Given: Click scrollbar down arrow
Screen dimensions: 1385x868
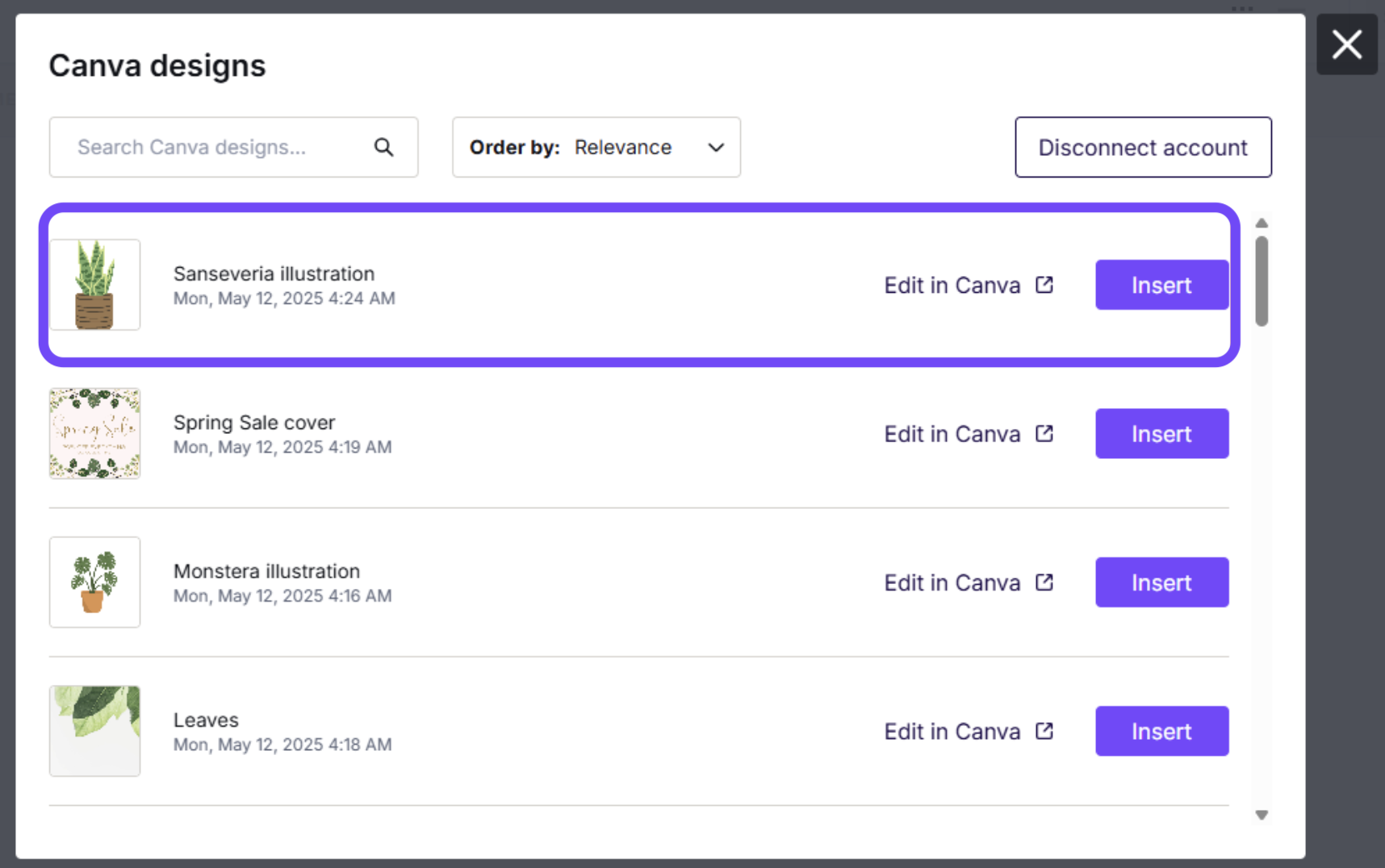Looking at the screenshot, I should pyautogui.click(x=1262, y=815).
